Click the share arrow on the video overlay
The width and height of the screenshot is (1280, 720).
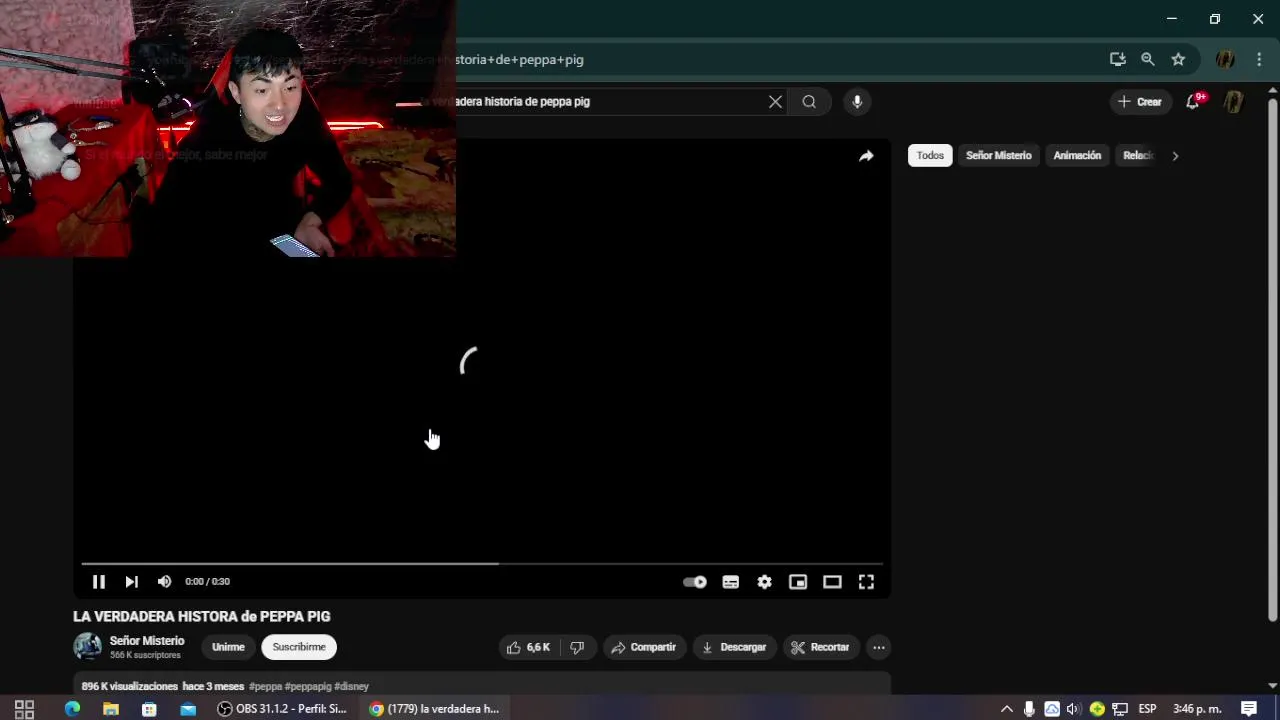[866, 156]
